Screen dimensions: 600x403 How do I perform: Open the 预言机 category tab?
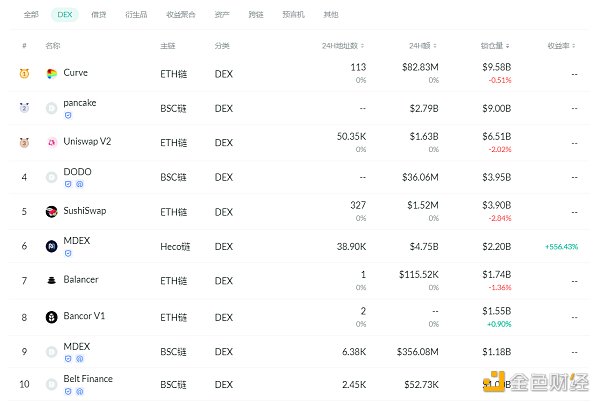pyautogui.click(x=294, y=15)
